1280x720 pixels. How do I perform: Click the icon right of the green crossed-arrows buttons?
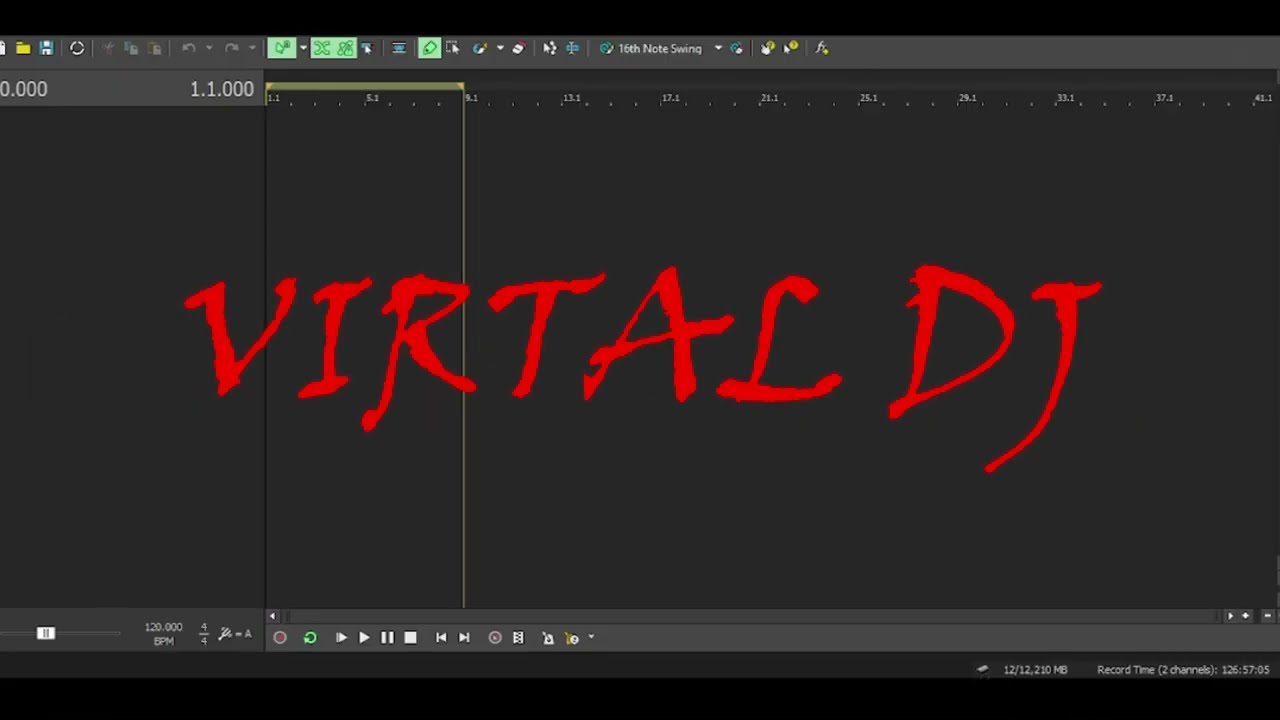coord(367,48)
